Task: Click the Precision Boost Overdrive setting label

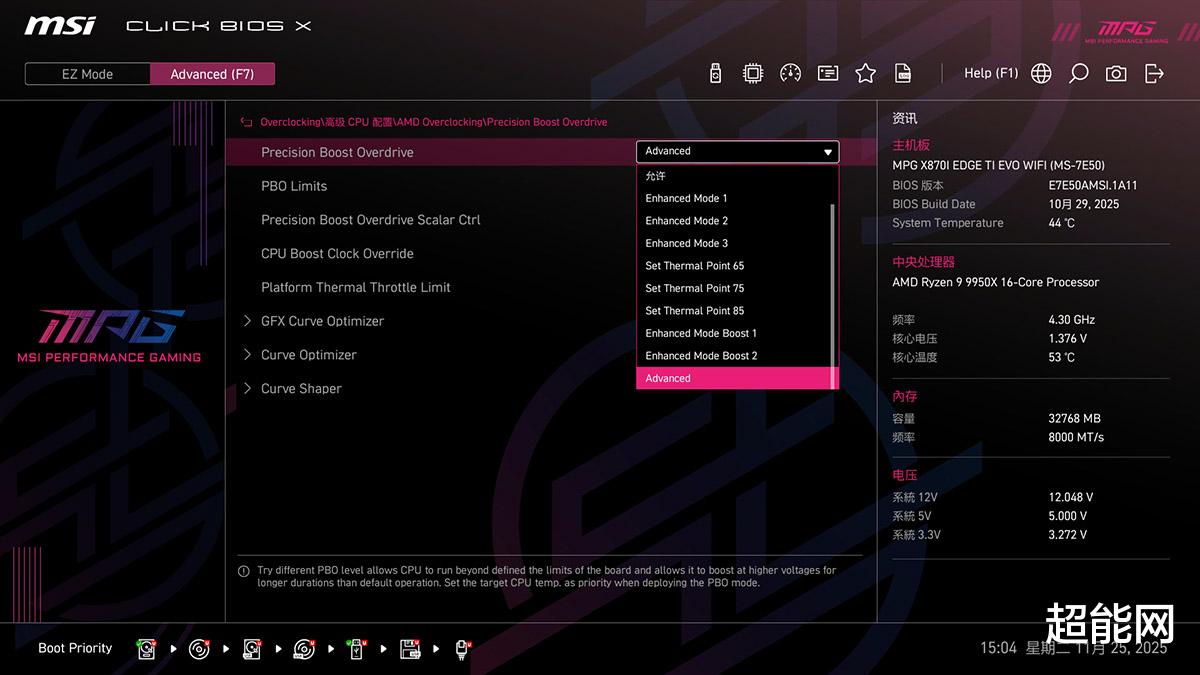Action: [x=337, y=152]
